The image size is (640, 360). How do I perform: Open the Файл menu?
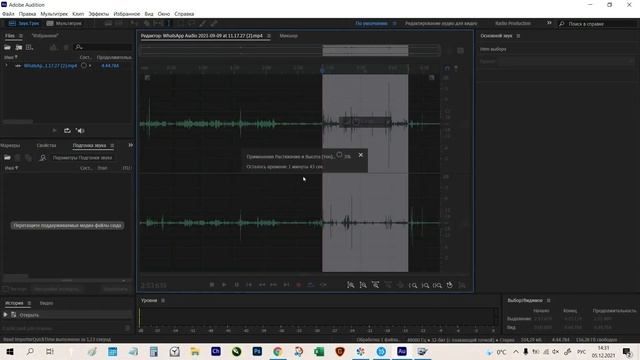click(x=8, y=14)
